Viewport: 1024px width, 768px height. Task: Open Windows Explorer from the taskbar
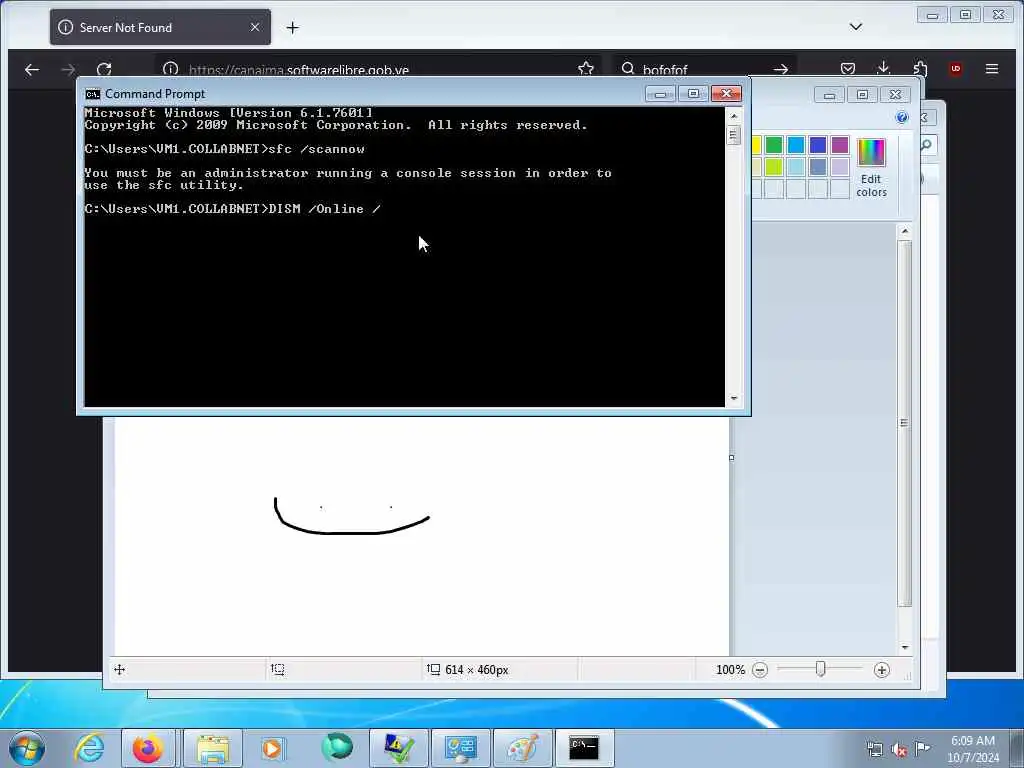coord(213,748)
